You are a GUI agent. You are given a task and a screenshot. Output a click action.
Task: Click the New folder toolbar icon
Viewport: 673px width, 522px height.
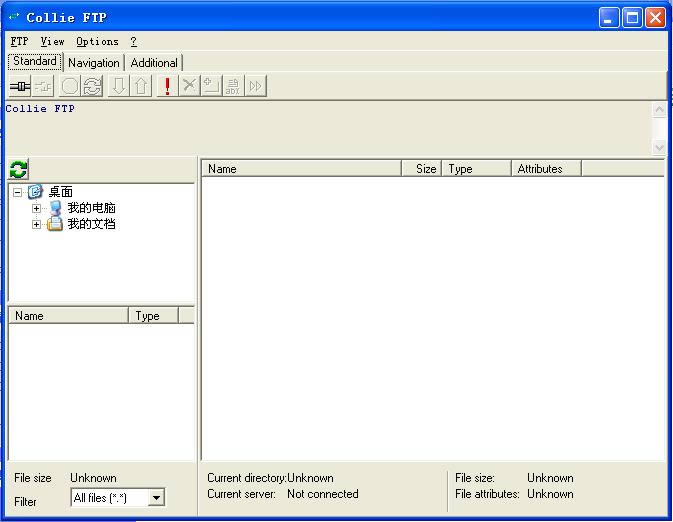211,86
